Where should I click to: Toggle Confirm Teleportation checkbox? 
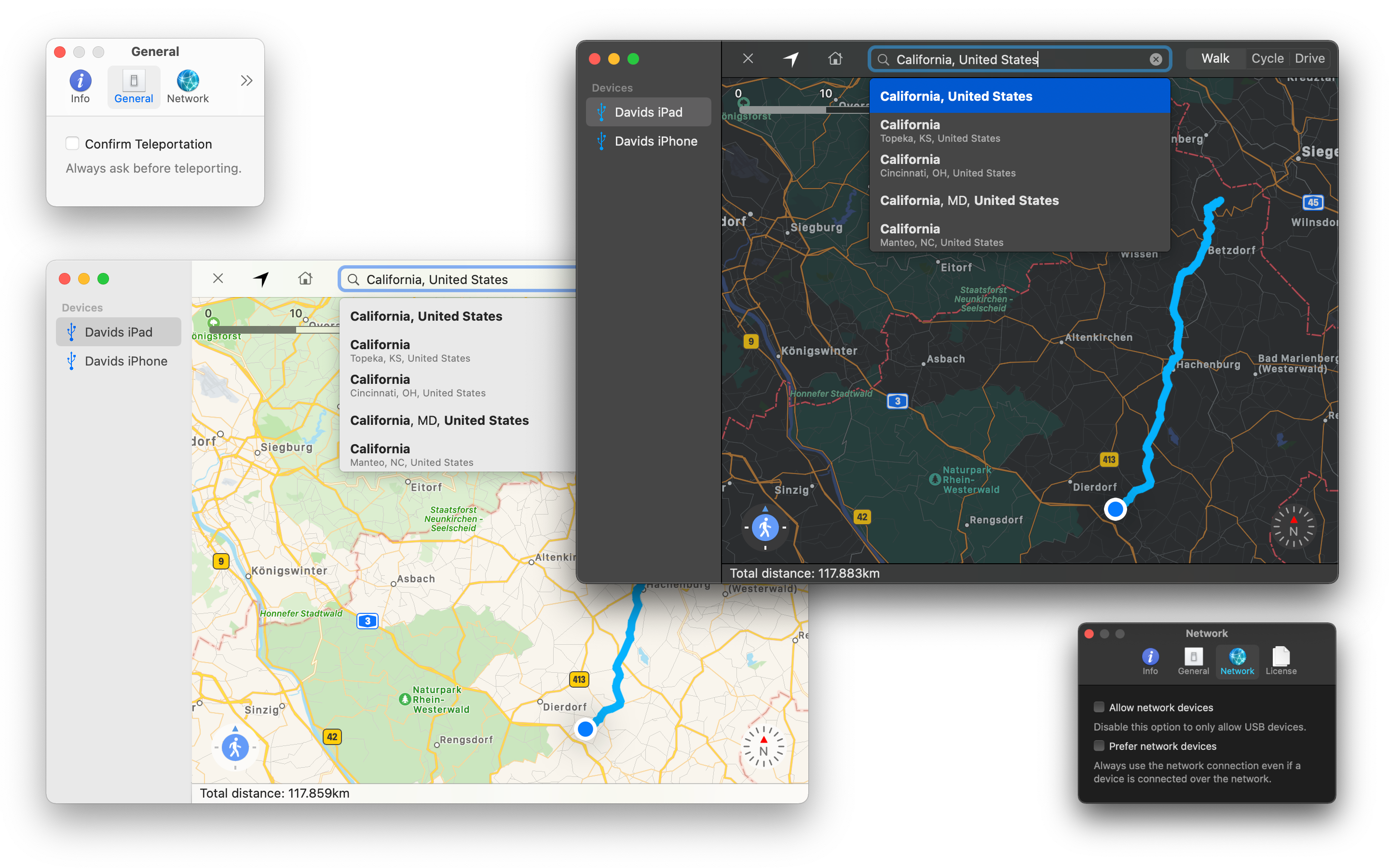(72, 143)
